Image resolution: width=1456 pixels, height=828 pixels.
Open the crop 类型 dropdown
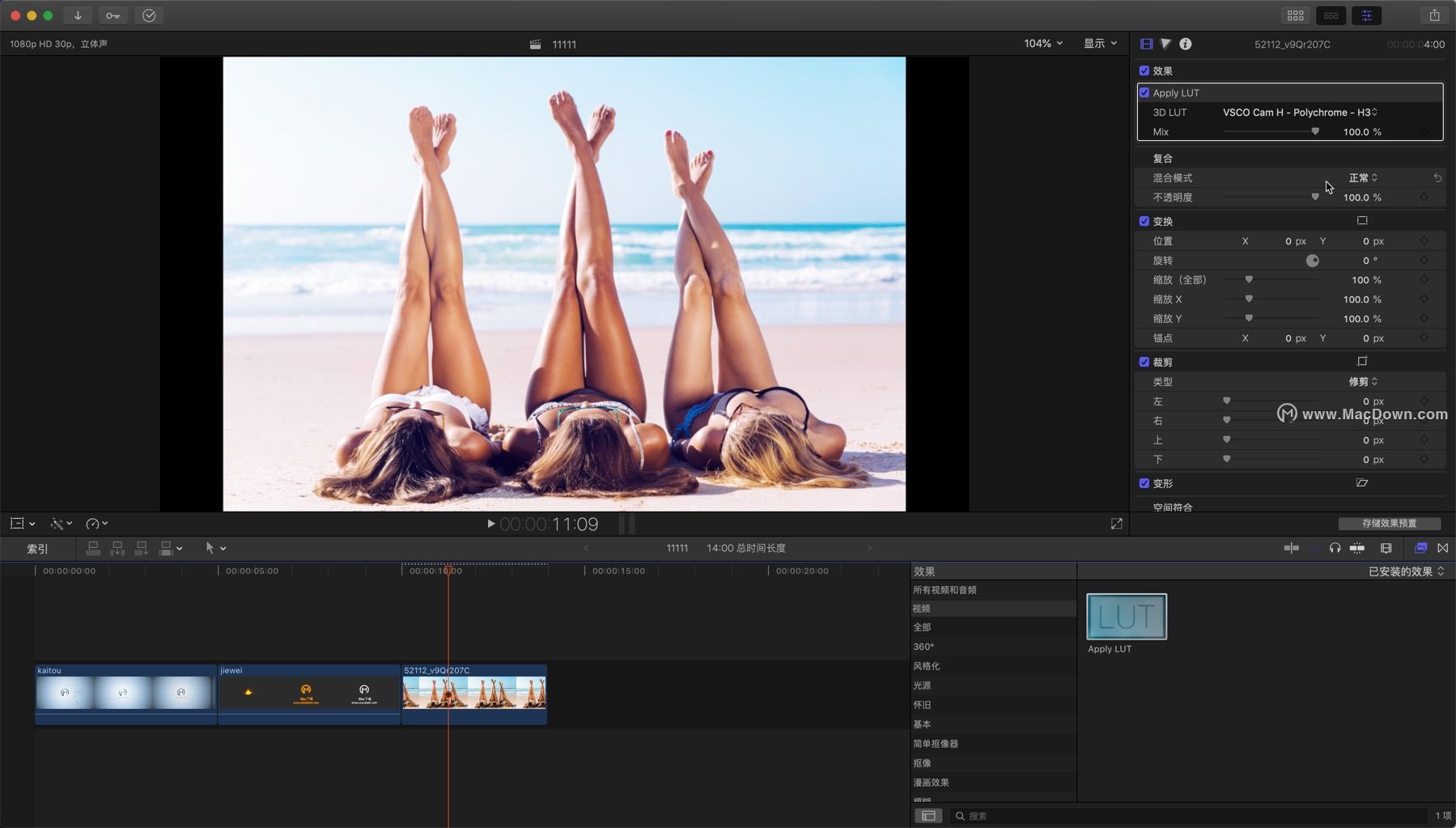coord(1363,381)
